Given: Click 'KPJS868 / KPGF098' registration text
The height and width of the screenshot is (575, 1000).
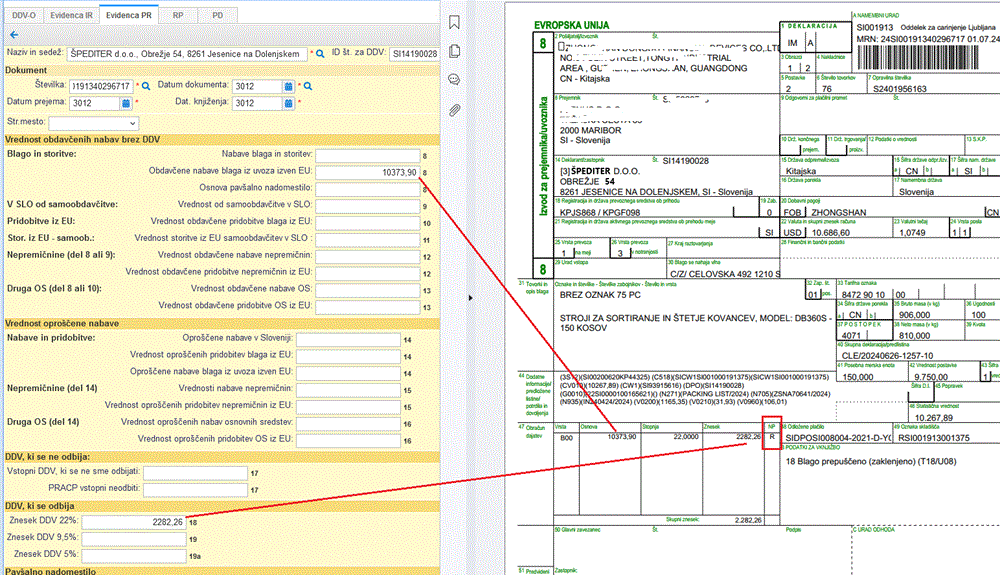Looking at the screenshot, I should point(600,213).
